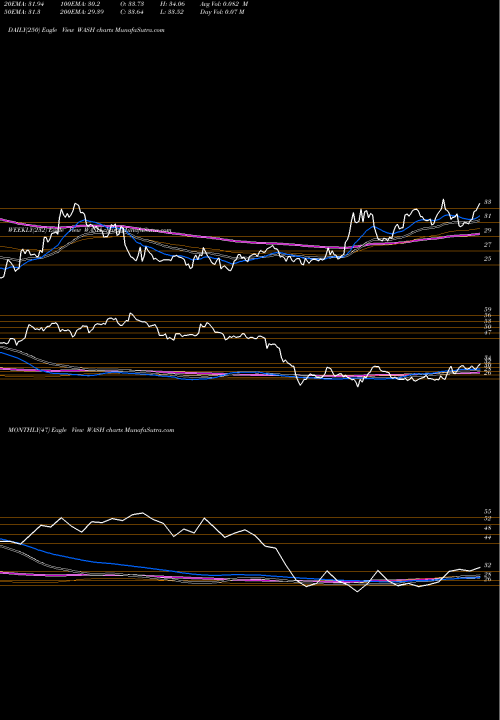Image resolution: width=500 pixels, height=720 pixels.
Task: Click the 29 price label on daily axis
Action: pos(488,231)
